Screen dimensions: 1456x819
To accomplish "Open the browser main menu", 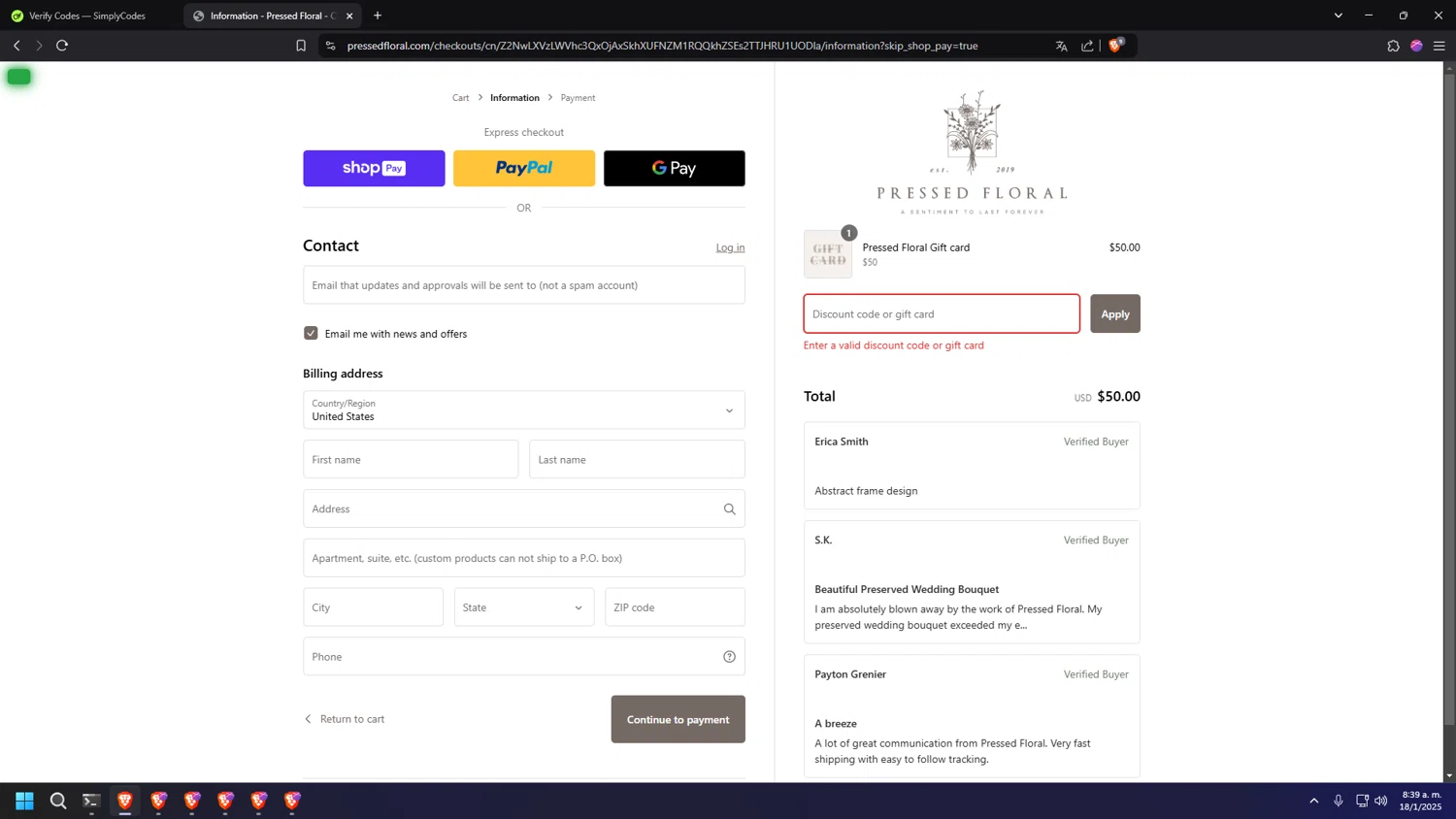I will (1439, 46).
